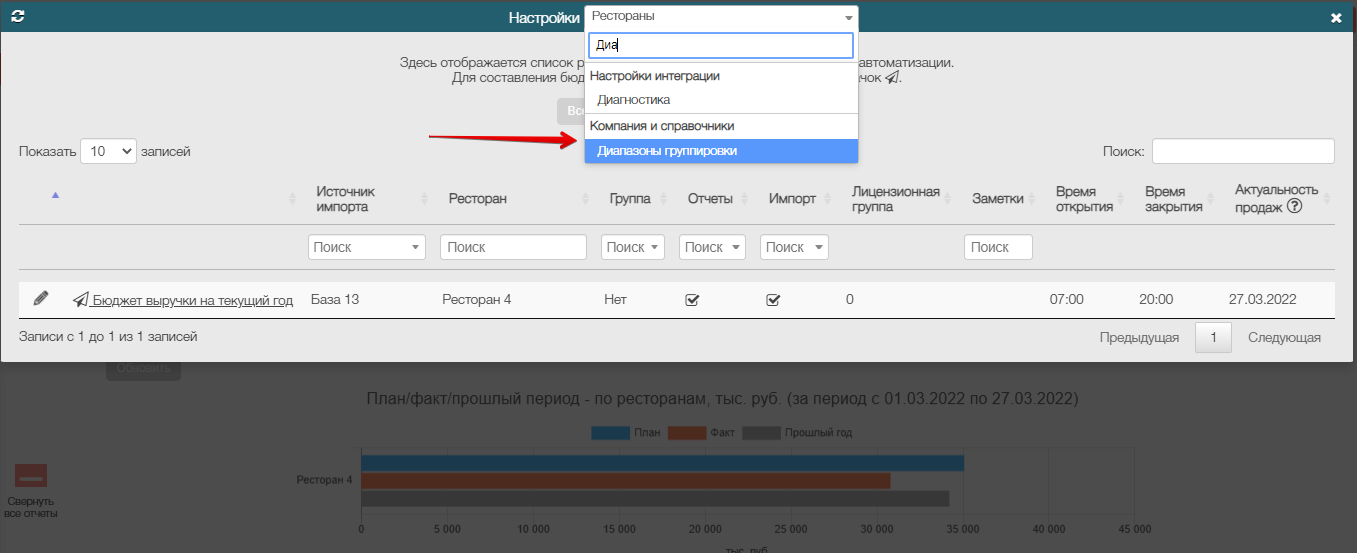Go to Следующая page

click(x=1284, y=338)
